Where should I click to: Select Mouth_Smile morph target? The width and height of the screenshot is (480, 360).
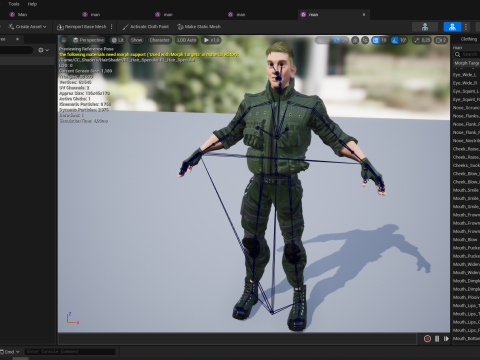pyautogui.click(x=466, y=190)
